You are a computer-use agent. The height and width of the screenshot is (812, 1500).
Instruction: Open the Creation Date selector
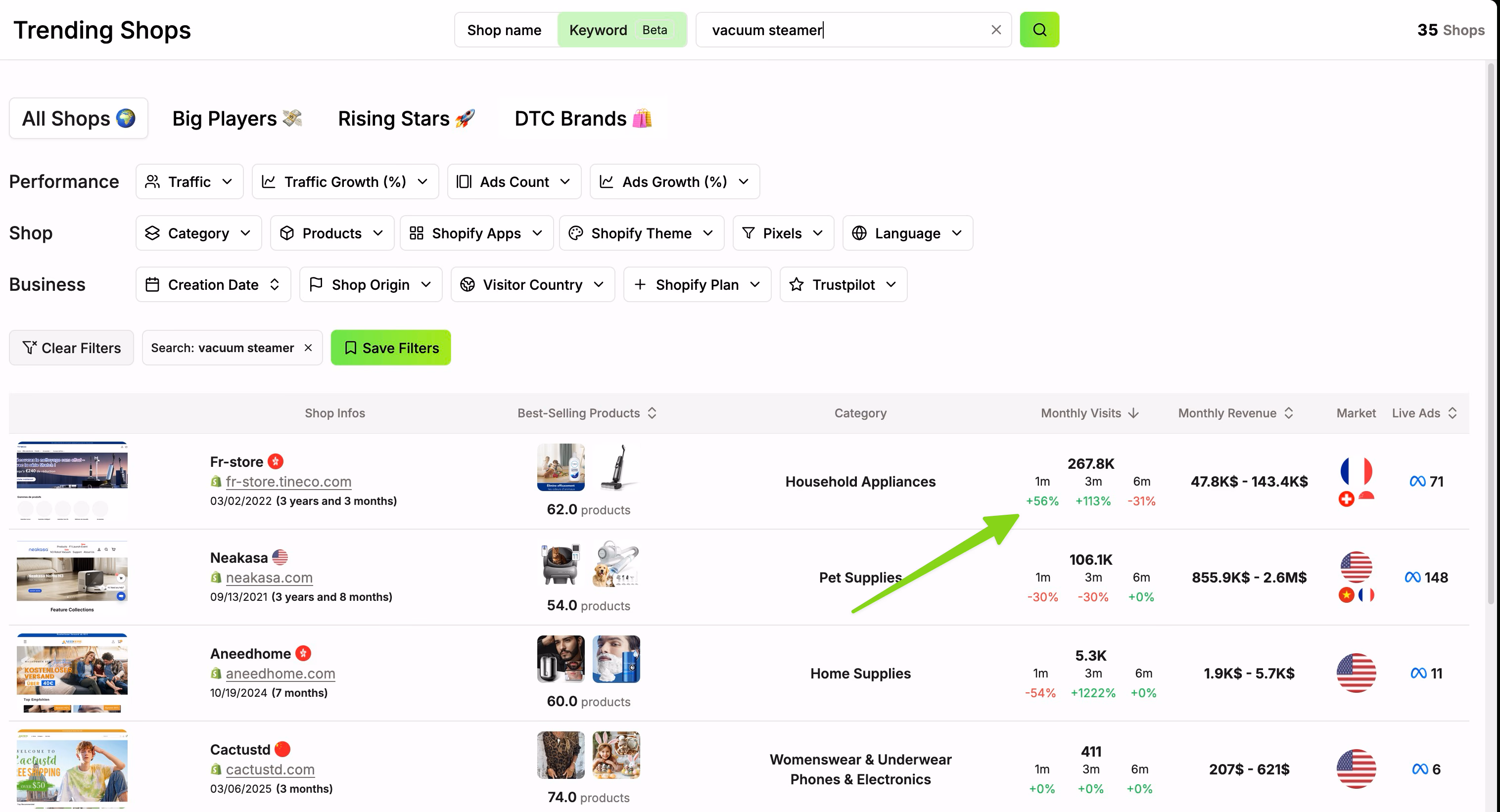[213, 285]
